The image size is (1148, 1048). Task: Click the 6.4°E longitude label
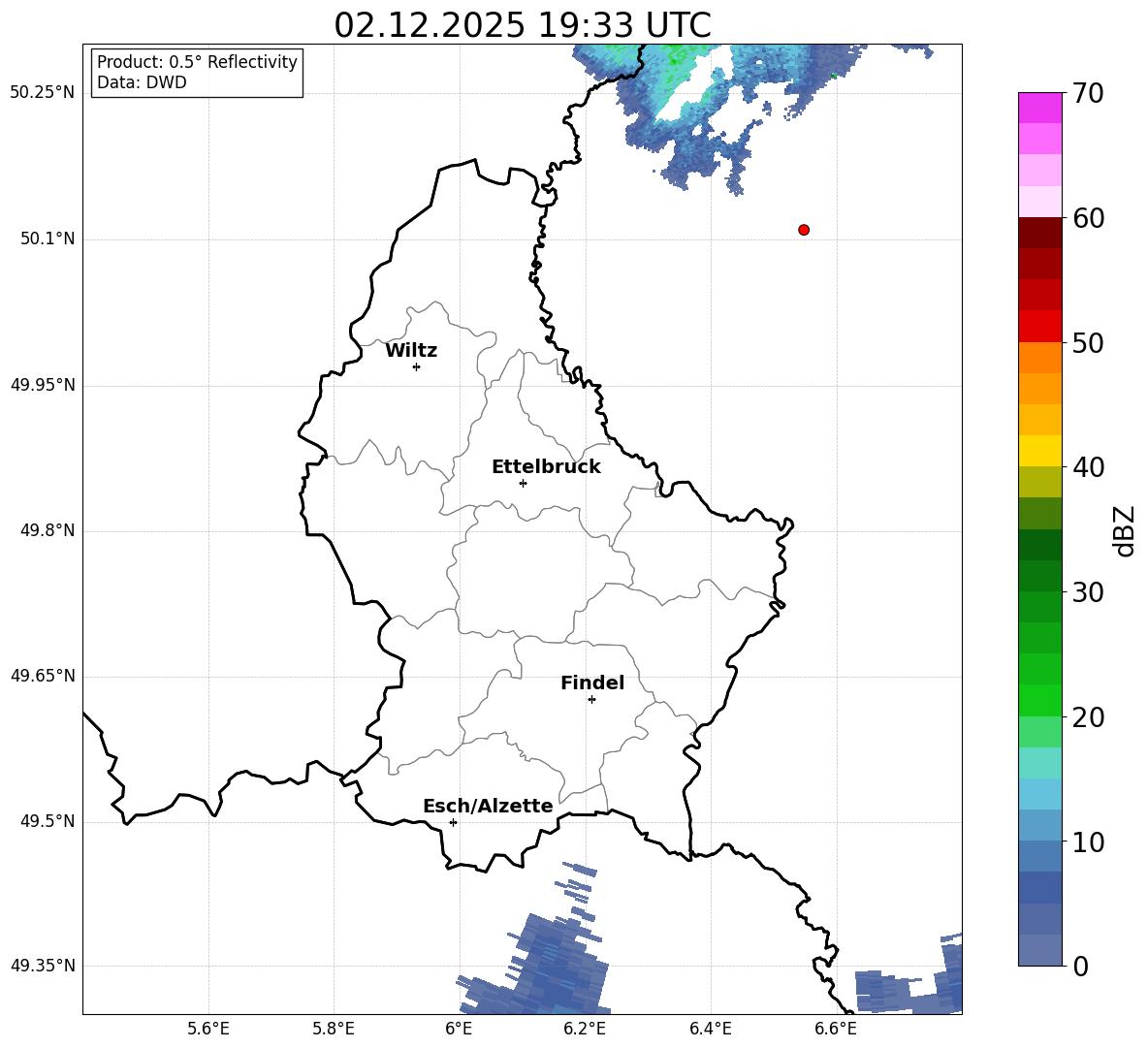710,1029
